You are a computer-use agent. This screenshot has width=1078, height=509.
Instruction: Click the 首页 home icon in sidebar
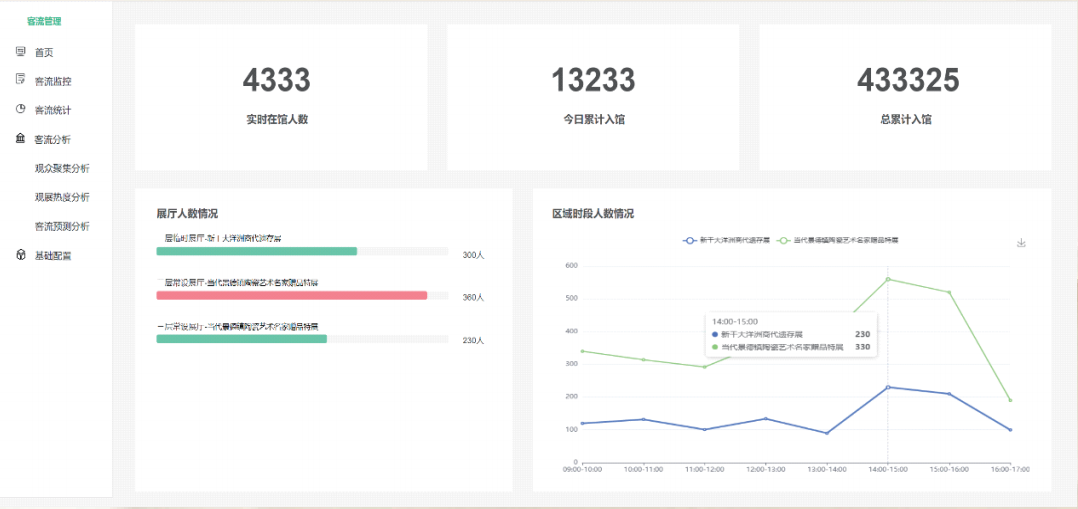(x=21, y=51)
